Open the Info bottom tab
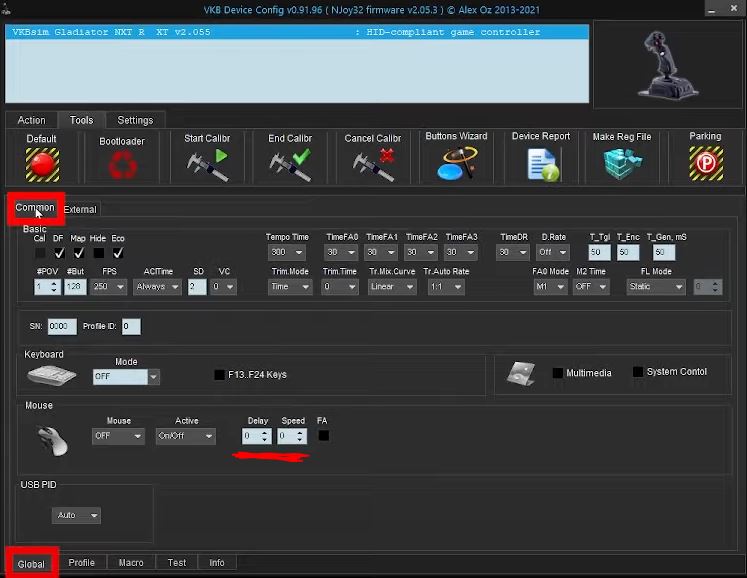The height and width of the screenshot is (578, 747). [217, 563]
